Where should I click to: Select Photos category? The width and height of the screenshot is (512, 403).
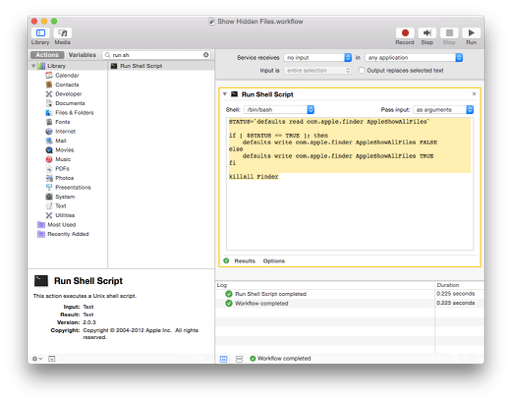tap(64, 178)
